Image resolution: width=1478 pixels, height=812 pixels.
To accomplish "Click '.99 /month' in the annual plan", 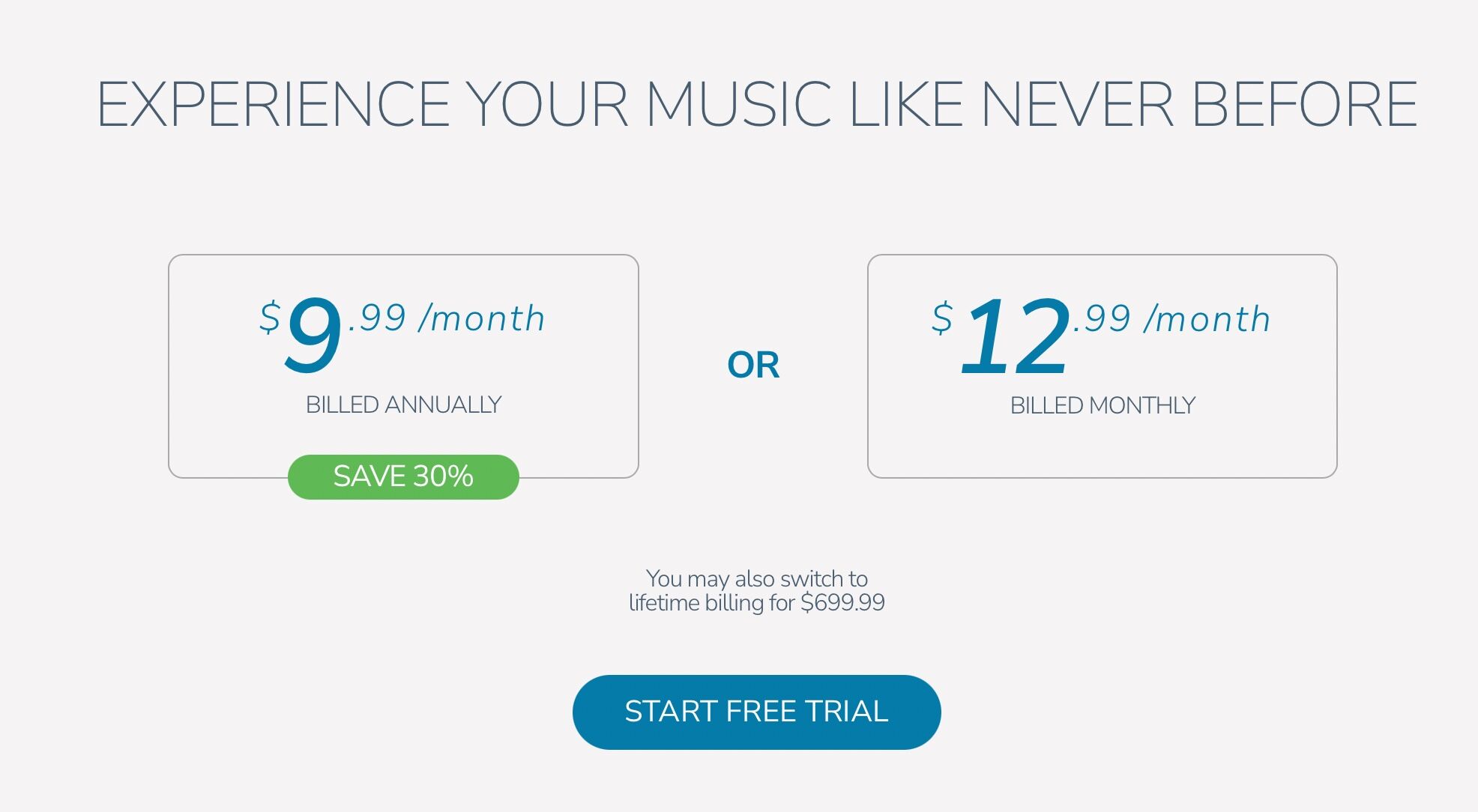I will coord(447,318).
